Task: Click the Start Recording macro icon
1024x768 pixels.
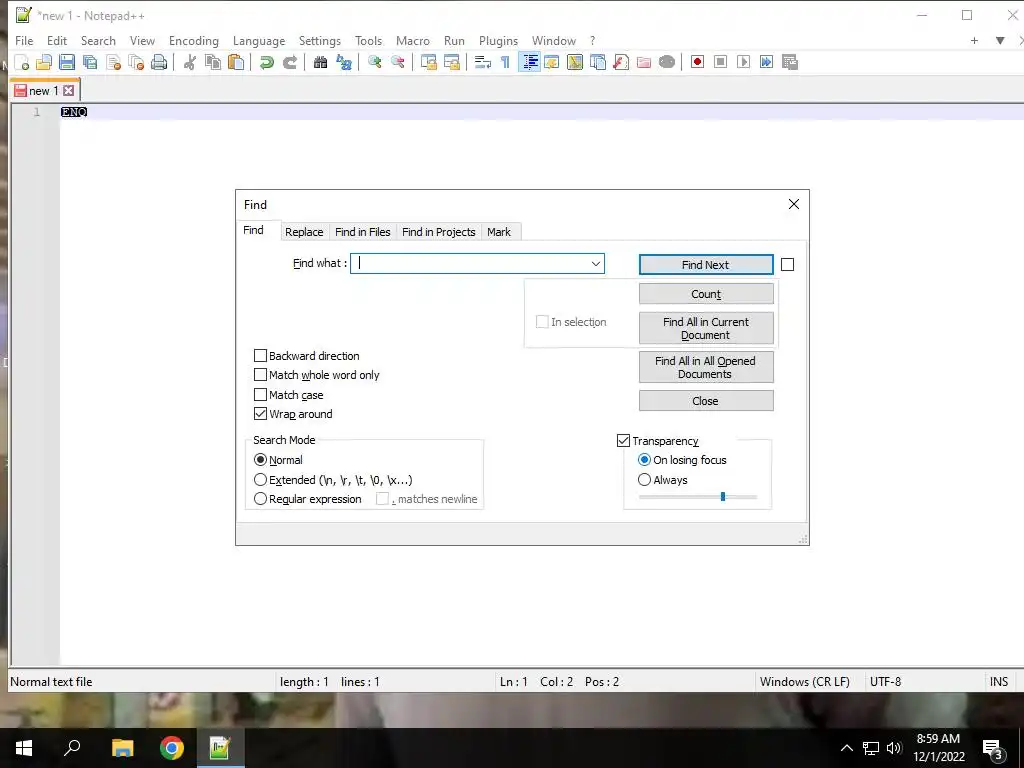Action: pos(697,62)
